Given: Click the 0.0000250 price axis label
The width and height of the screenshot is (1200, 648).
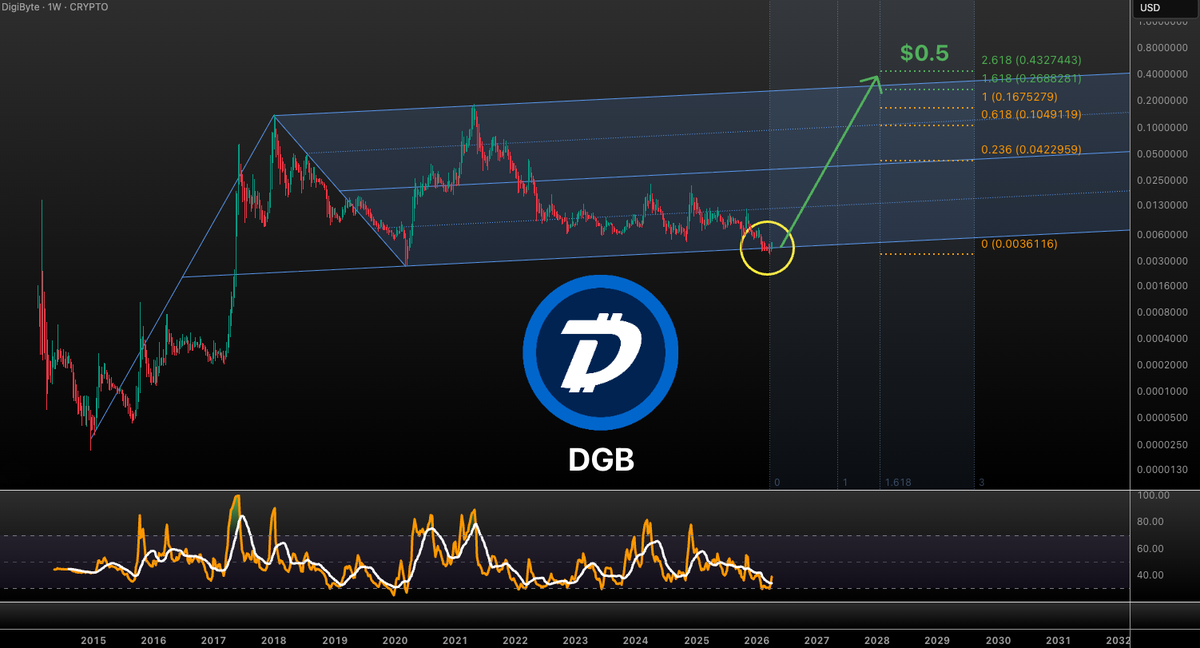Looking at the screenshot, I should click(1161, 444).
